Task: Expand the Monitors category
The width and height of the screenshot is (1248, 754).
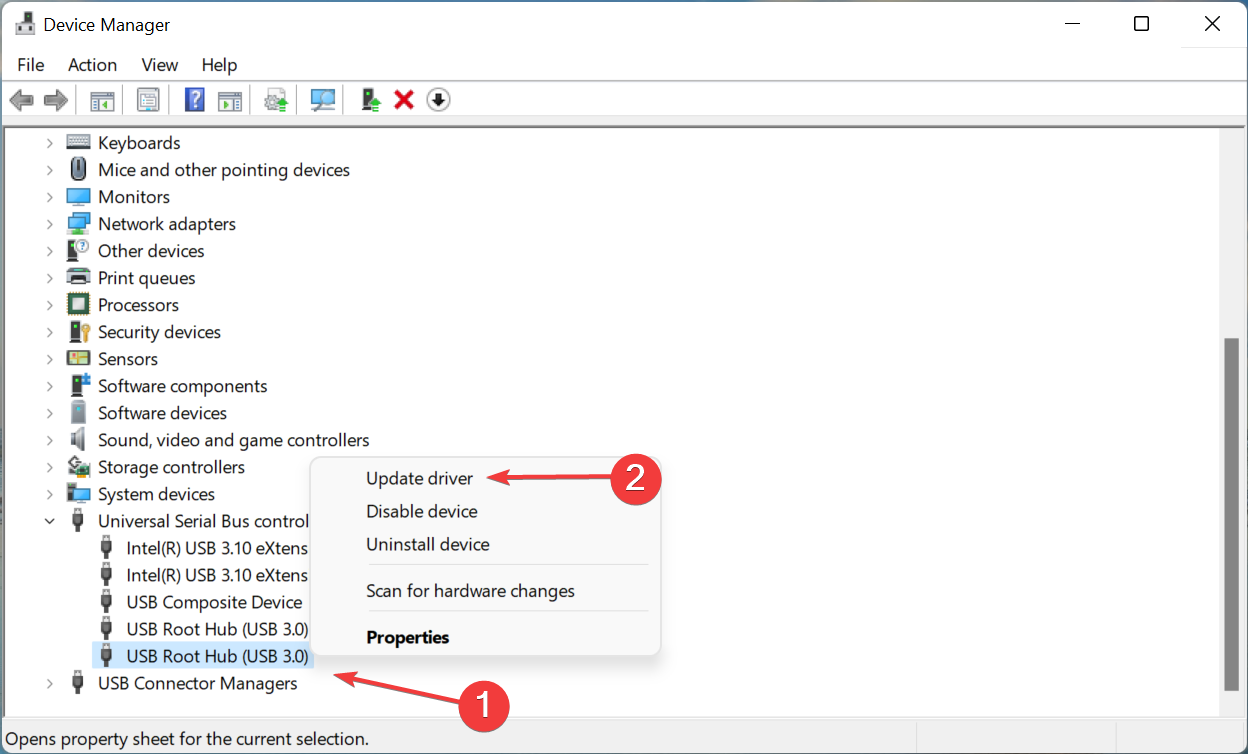Action: click(x=49, y=197)
